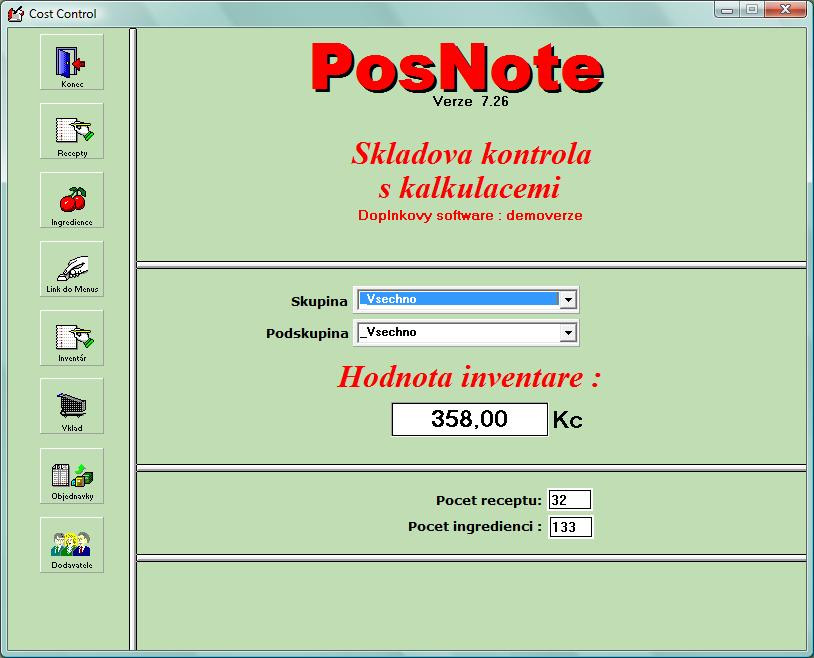This screenshot has width=814, height=658.
Task: Click the 'Pocet ingredienci :' label
Action: coord(474,527)
